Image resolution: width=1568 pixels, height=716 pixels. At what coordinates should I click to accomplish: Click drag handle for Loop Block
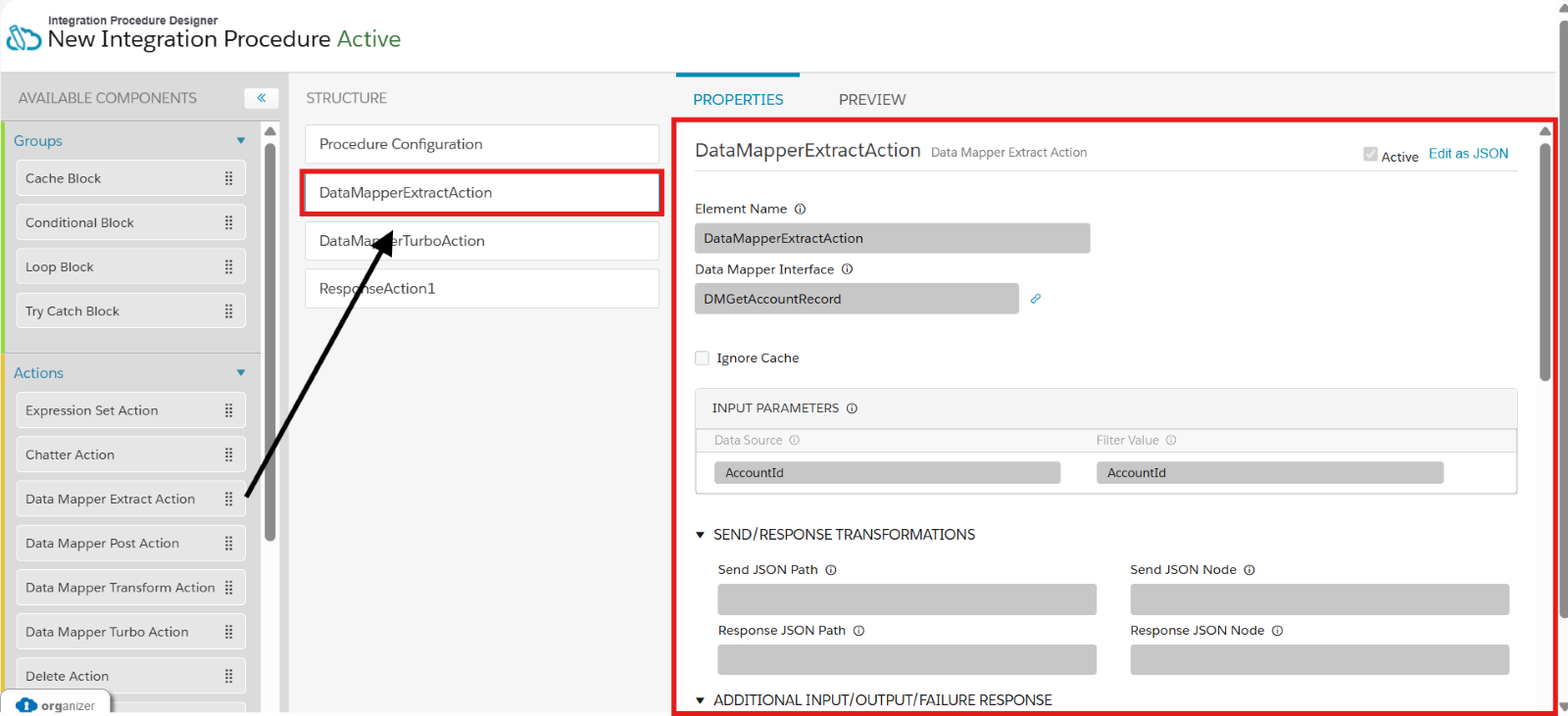[228, 266]
